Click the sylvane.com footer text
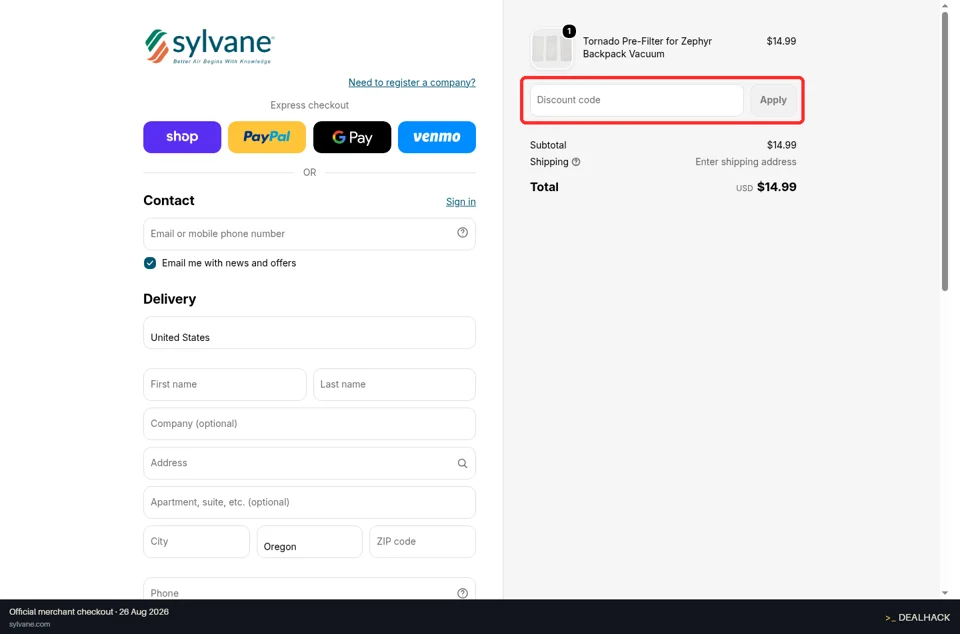The image size is (960, 634). pos(29,624)
